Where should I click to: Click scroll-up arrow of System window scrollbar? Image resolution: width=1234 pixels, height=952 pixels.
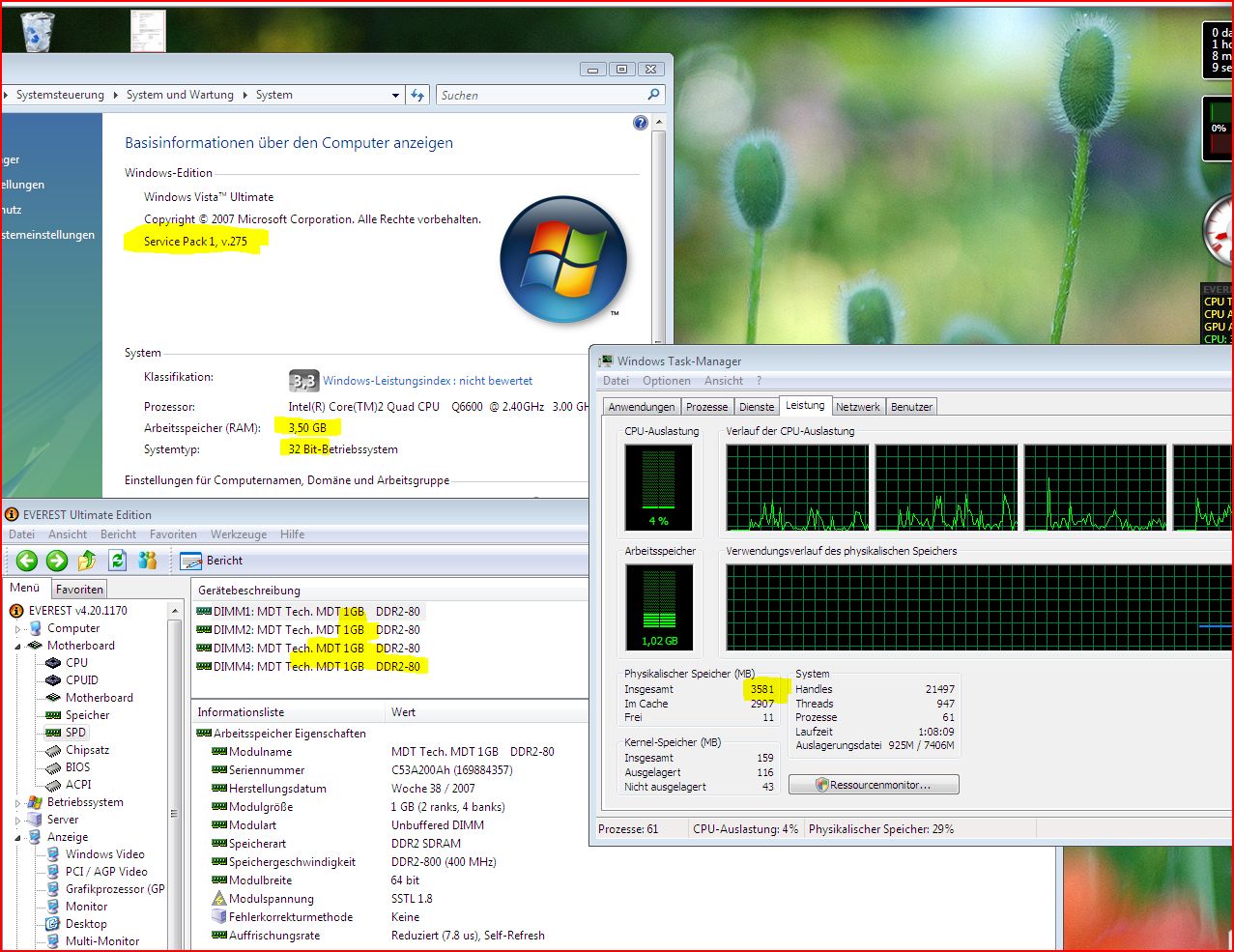659,123
